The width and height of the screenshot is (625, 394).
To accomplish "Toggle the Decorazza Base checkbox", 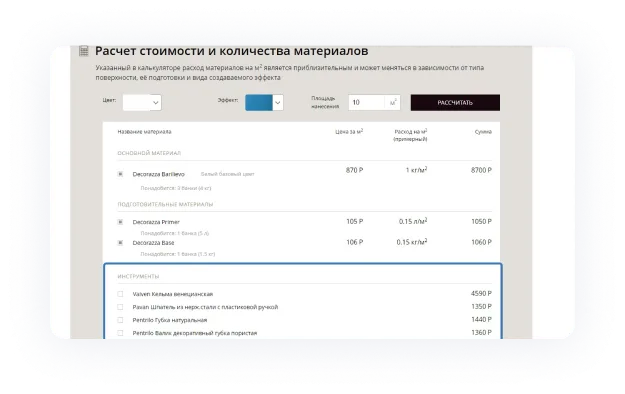I will tap(120, 243).
